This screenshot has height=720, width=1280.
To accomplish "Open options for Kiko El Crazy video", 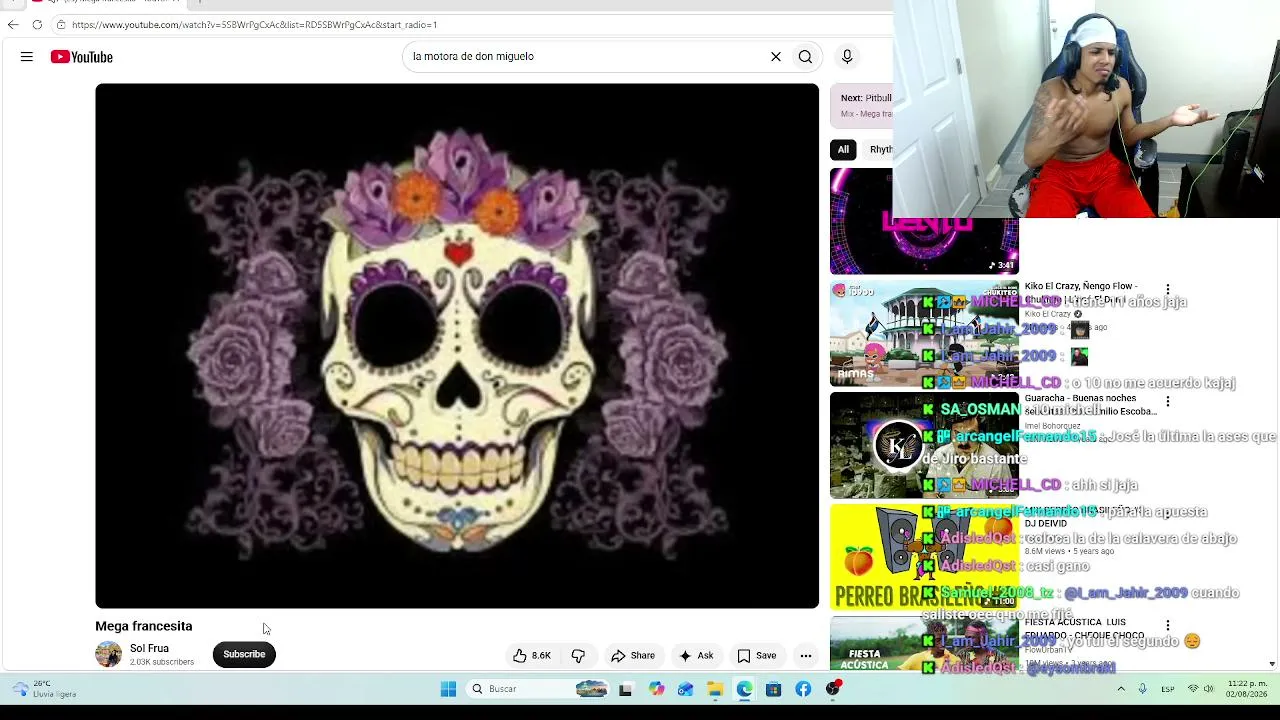I will tap(1167, 290).
